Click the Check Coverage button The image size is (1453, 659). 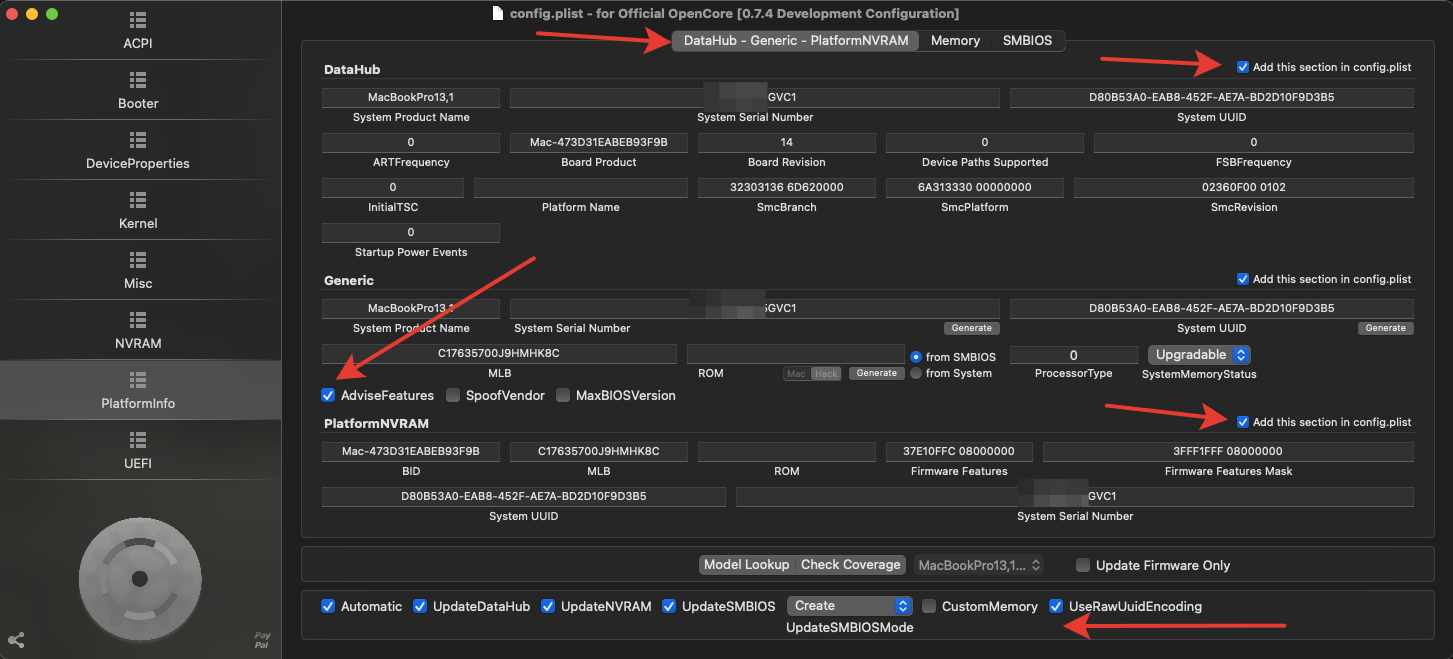pyautogui.click(x=850, y=565)
